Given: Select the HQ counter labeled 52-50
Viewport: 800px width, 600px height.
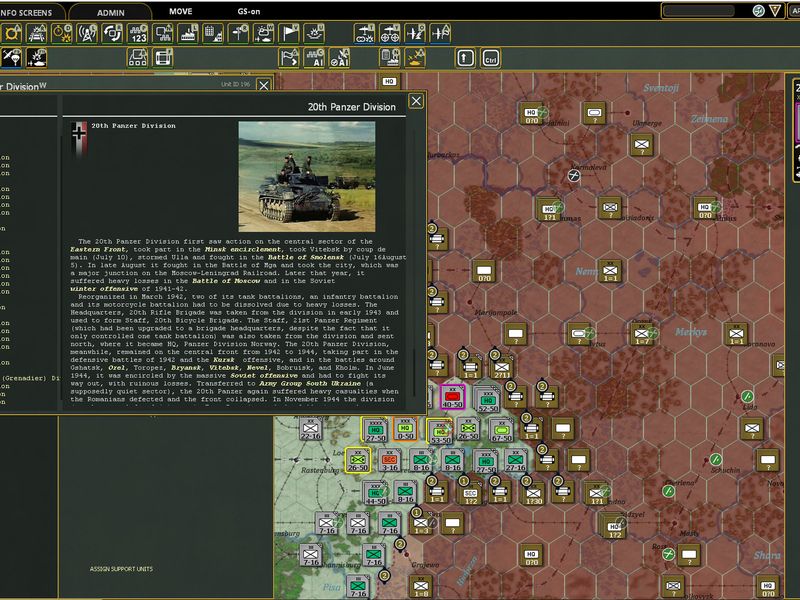Looking at the screenshot, I should (488, 399).
